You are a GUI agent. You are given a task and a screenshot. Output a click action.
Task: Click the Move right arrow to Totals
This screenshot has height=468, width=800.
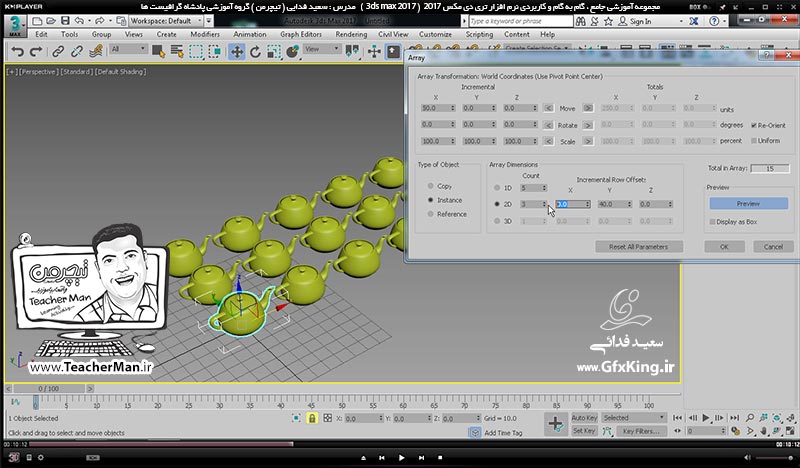click(x=588, y=108)
